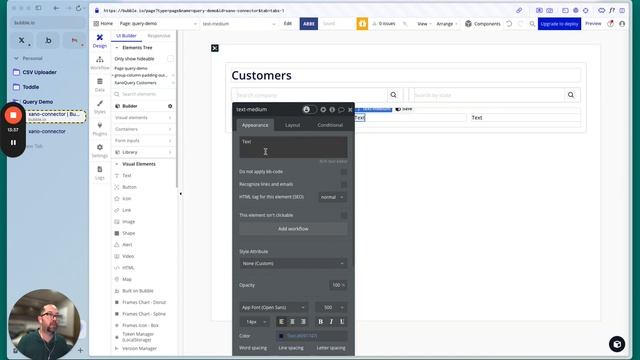The image size is (640, 360).
Task: Click the yellow gift icon in top bar
Action: (362, 24)
